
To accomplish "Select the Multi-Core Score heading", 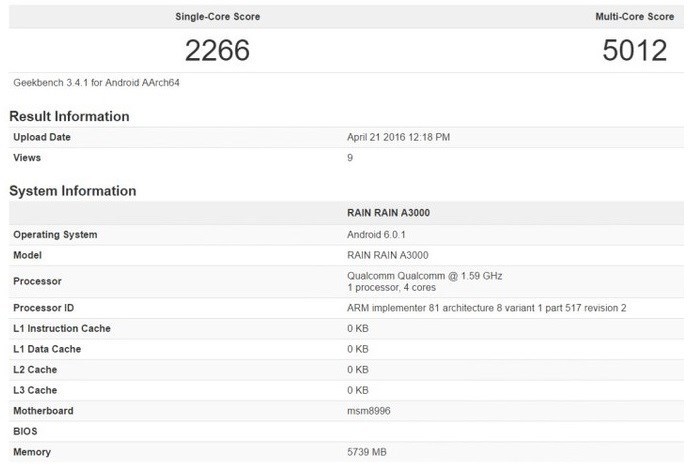I will pos(634,18).
